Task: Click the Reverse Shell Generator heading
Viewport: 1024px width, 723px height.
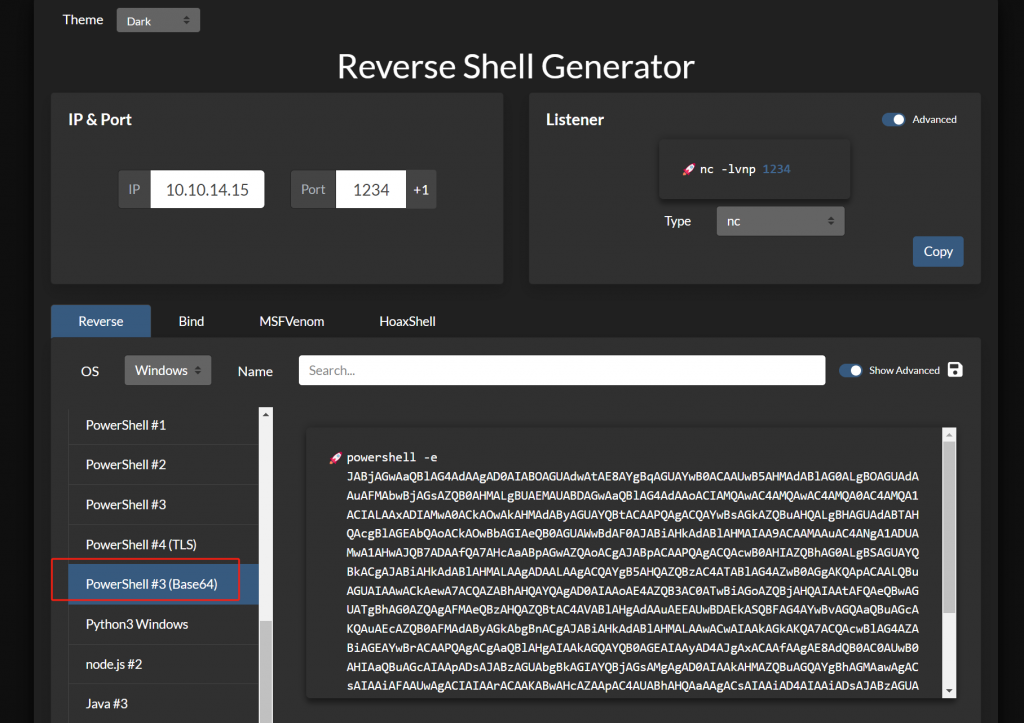Action: (515, 67)
